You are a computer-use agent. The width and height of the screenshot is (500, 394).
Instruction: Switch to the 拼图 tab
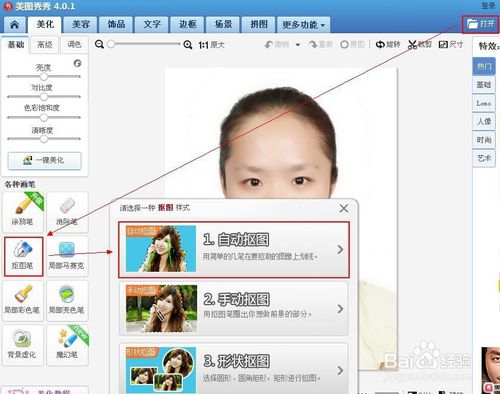[259, 25]
